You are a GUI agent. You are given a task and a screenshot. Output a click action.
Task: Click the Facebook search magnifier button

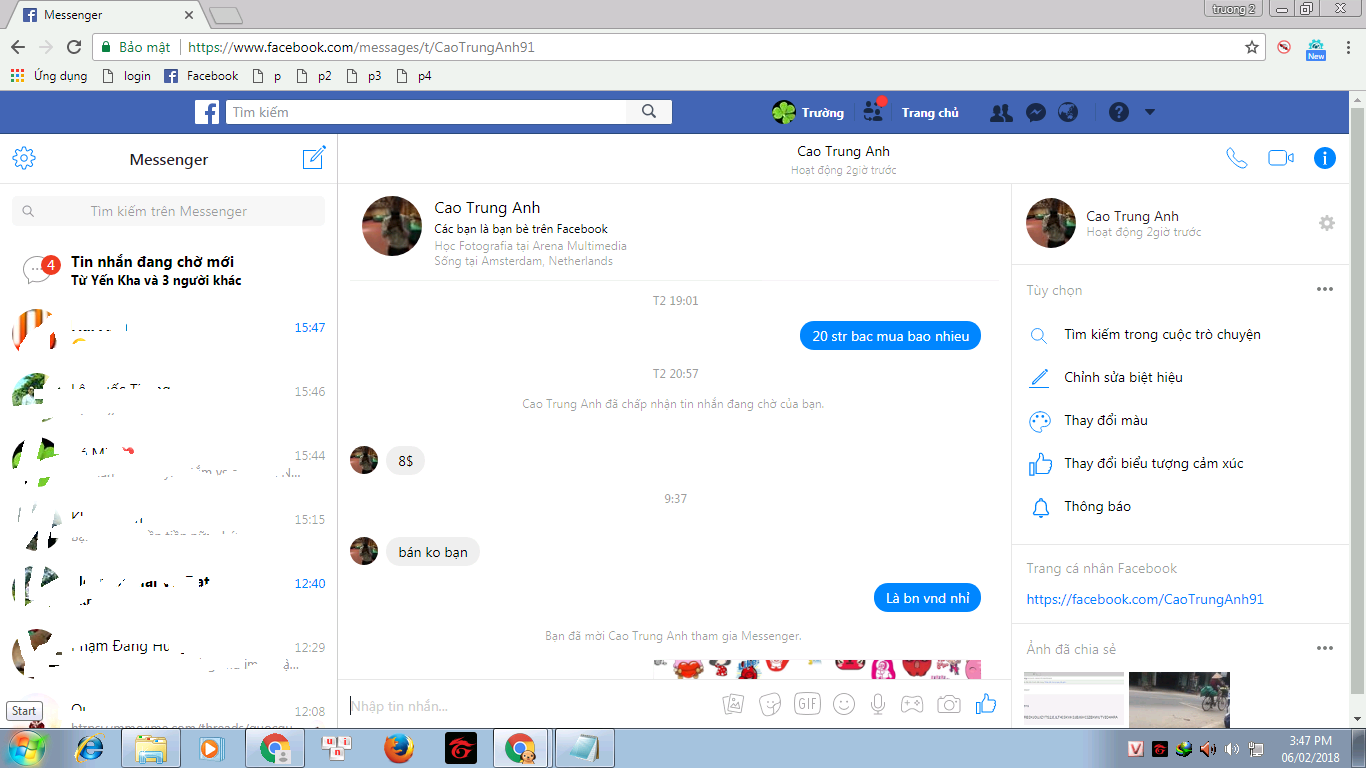coord(649,112)
